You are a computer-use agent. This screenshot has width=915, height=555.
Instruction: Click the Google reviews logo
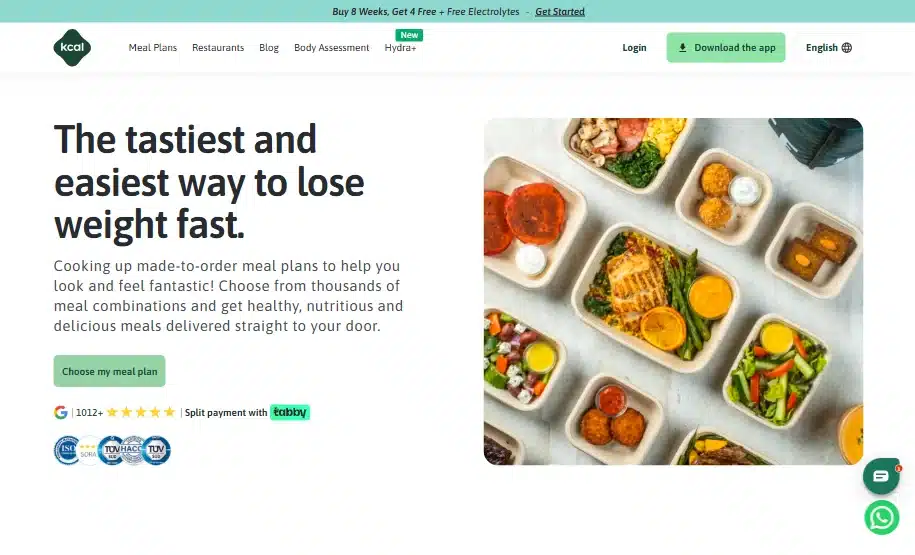(61, 412)
